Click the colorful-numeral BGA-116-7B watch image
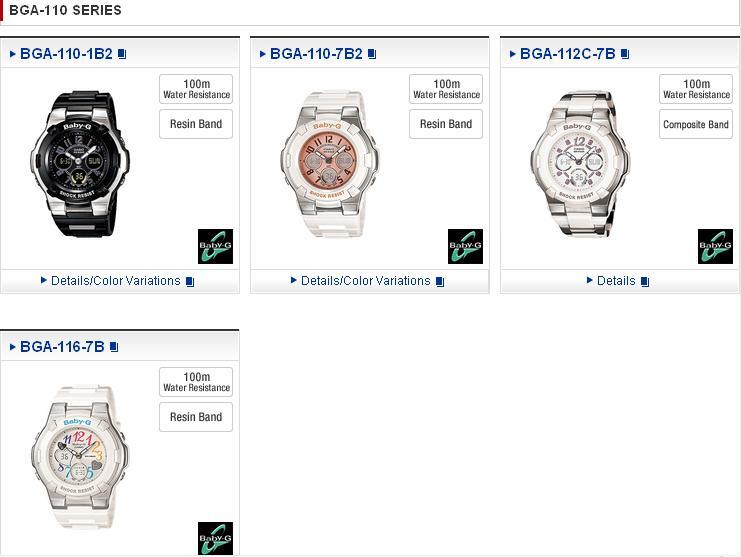The image size is (741, 557). (79, 456)
